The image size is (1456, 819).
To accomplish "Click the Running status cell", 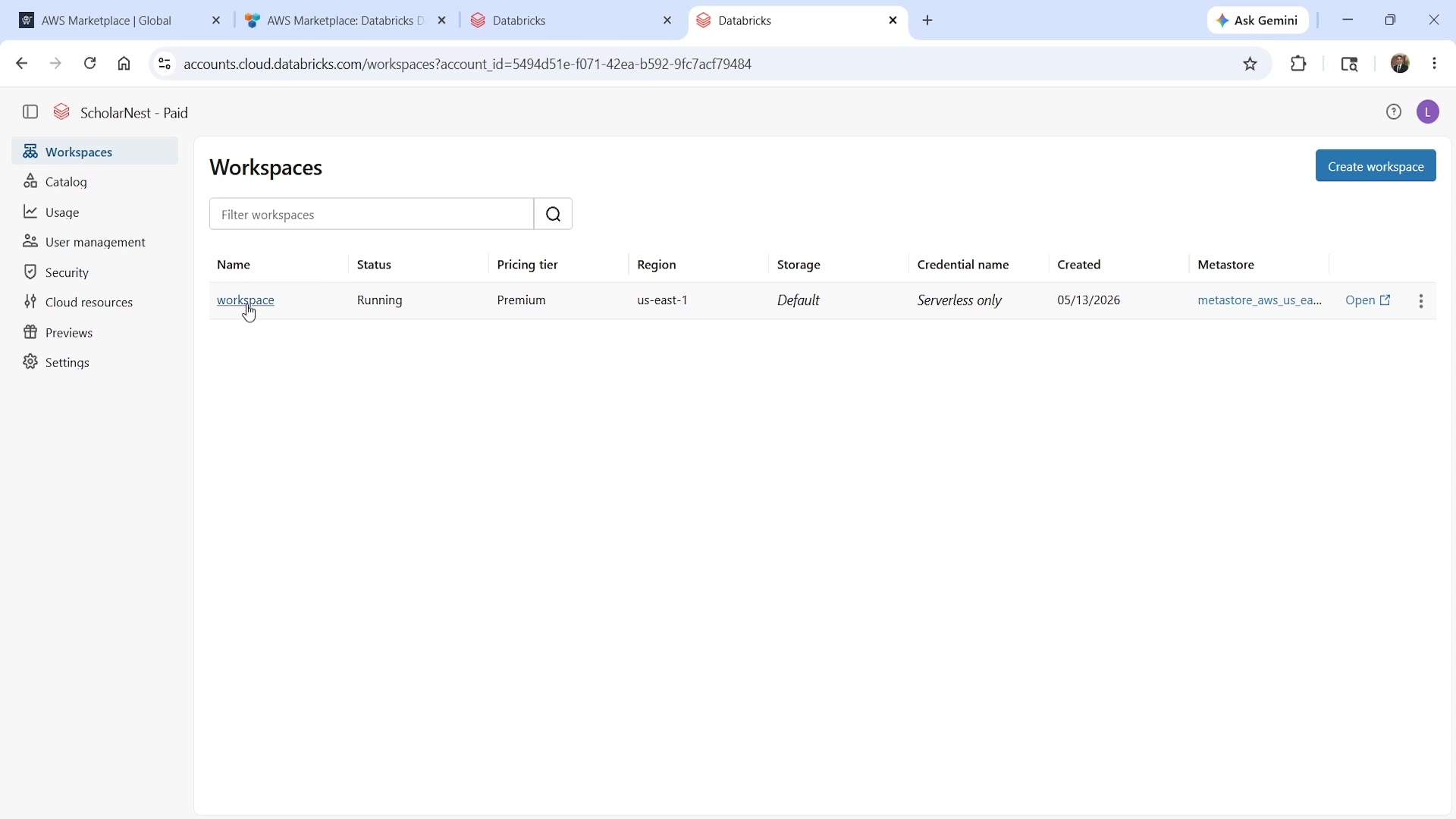I will click(380, 301).
